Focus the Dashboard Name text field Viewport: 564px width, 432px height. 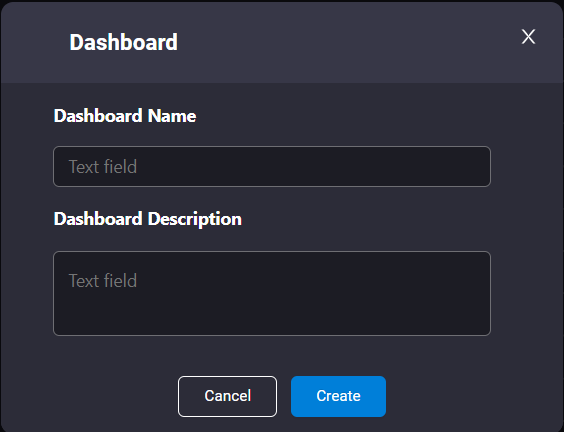click(x=272, y=167)
